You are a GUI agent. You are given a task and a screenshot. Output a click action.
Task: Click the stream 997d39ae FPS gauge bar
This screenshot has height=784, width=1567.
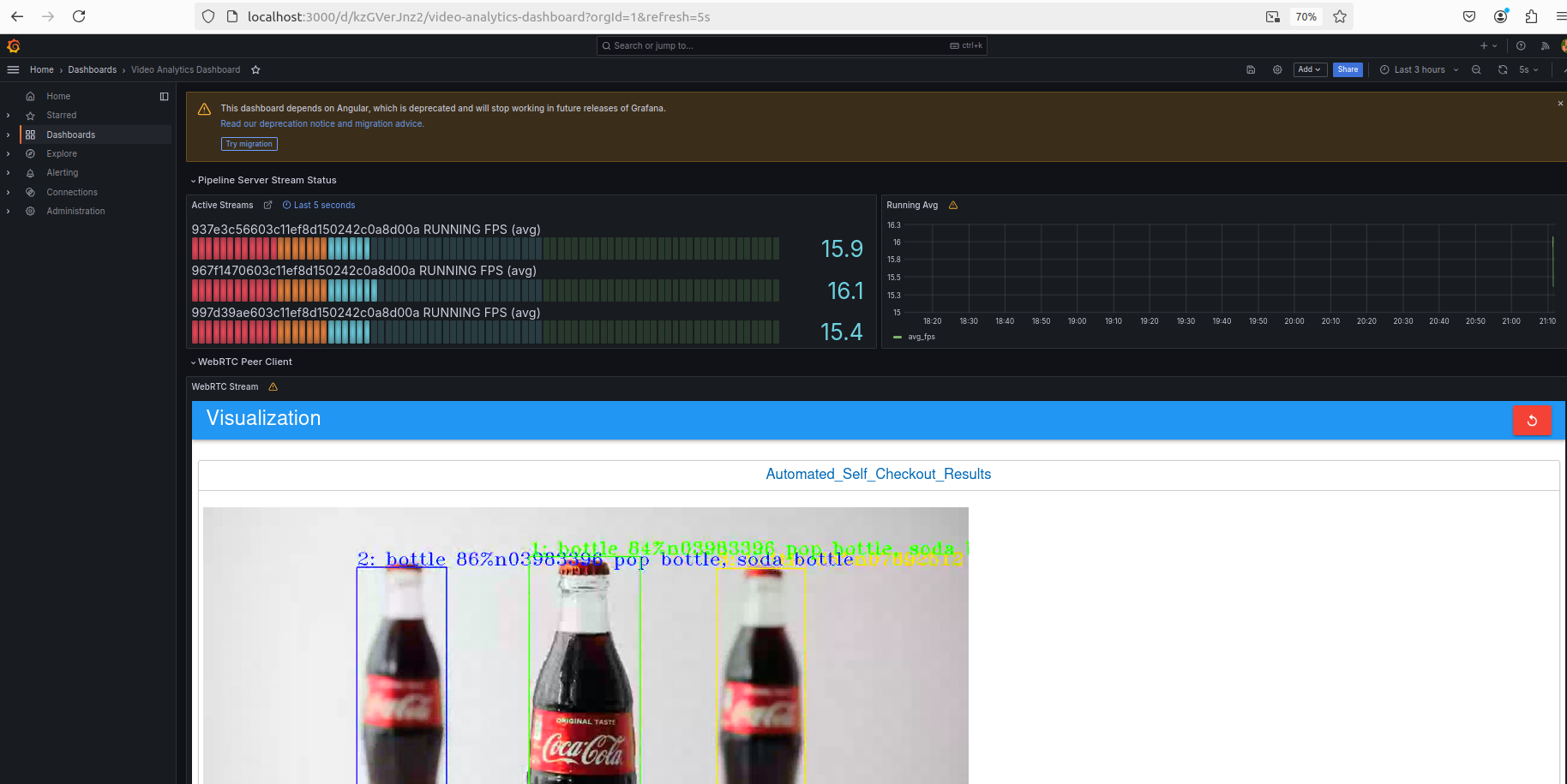point(485,332)
